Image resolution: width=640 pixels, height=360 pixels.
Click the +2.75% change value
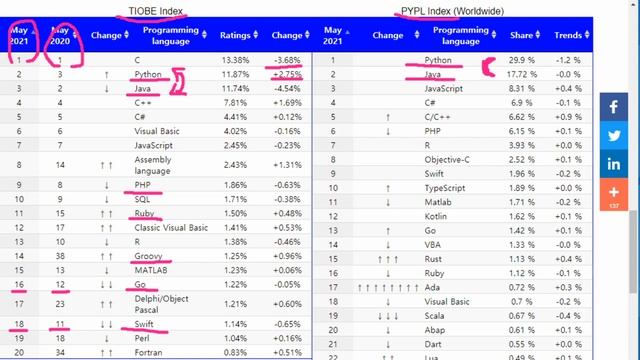pyautogui.click(x=287, y=74)
